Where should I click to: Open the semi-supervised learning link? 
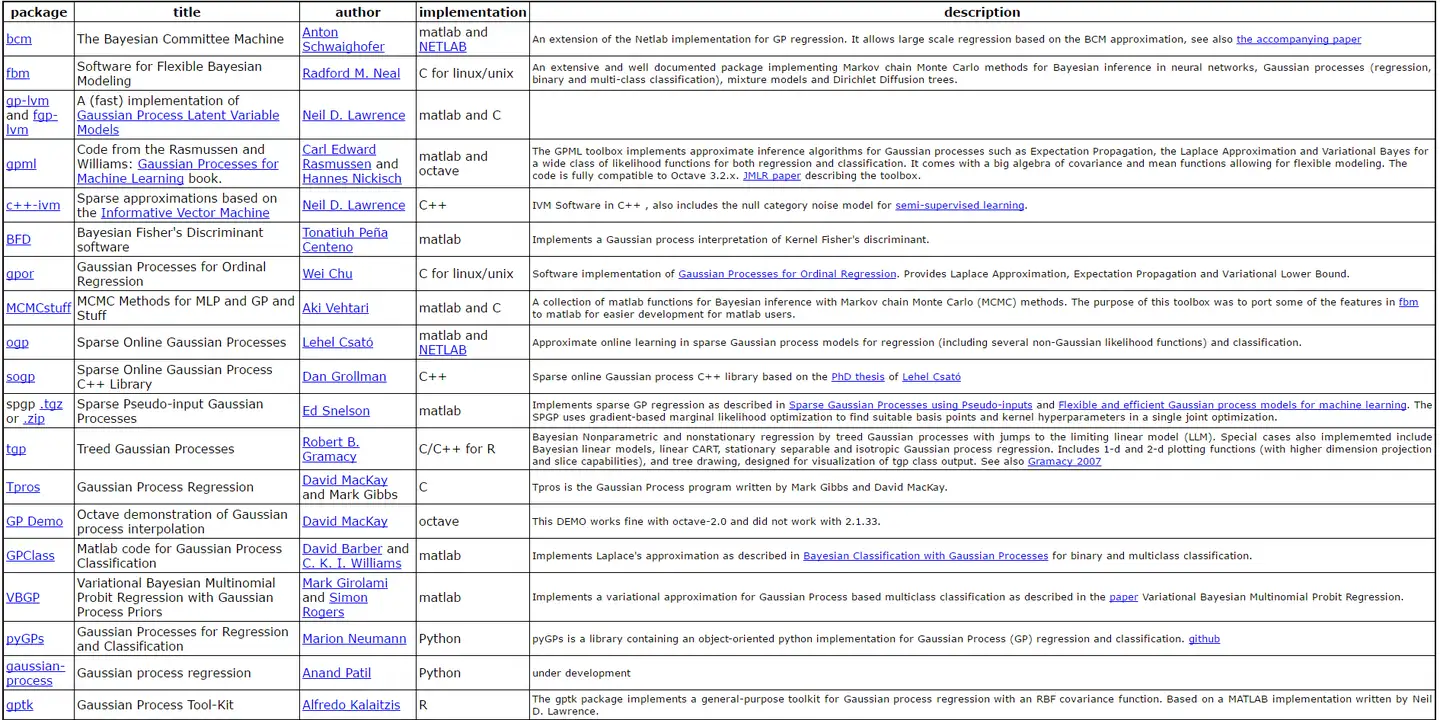[959, 205]
